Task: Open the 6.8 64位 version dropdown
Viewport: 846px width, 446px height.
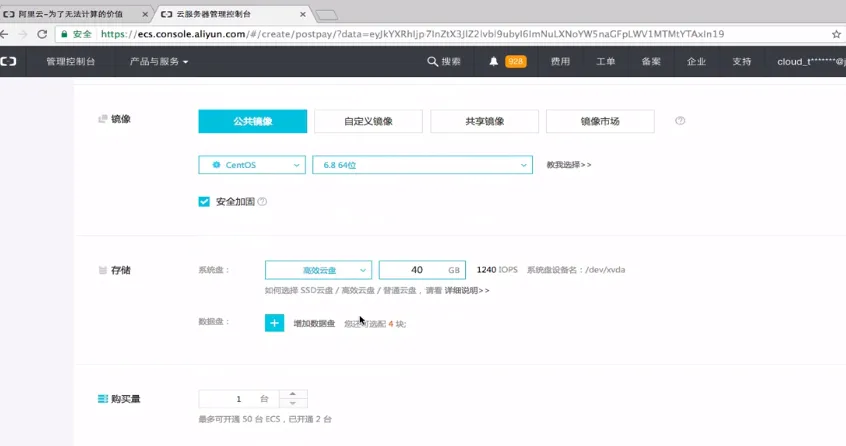Action: [x=422, y=165]
